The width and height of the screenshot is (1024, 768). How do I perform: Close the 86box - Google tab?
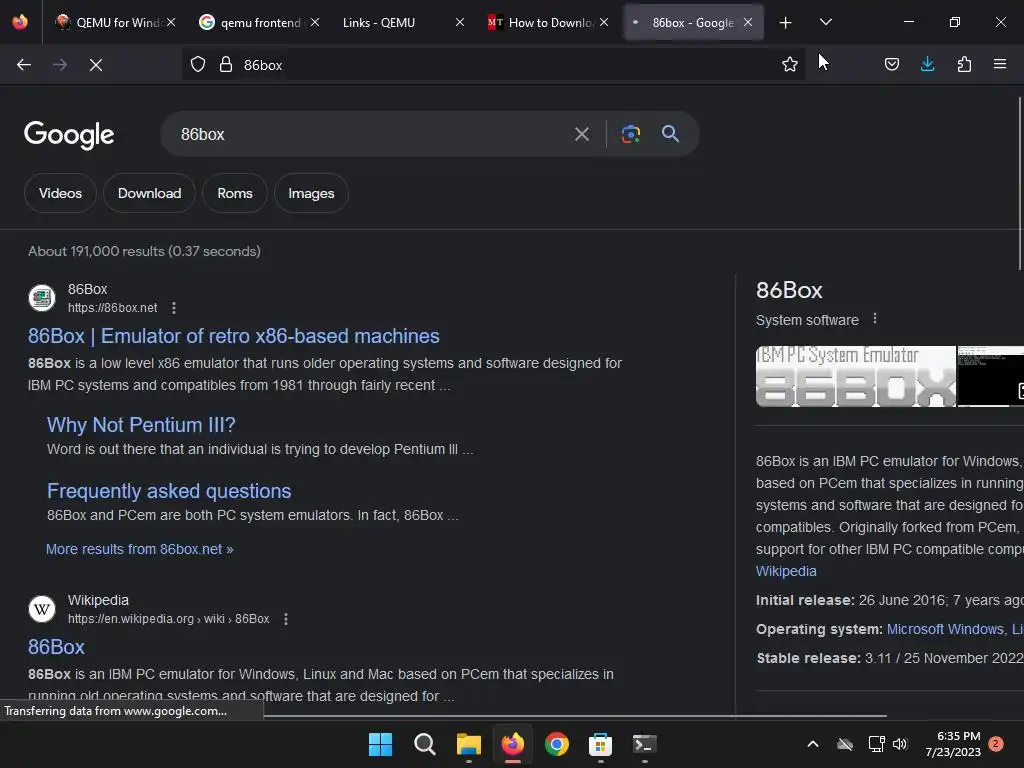(x=748, y=22)
